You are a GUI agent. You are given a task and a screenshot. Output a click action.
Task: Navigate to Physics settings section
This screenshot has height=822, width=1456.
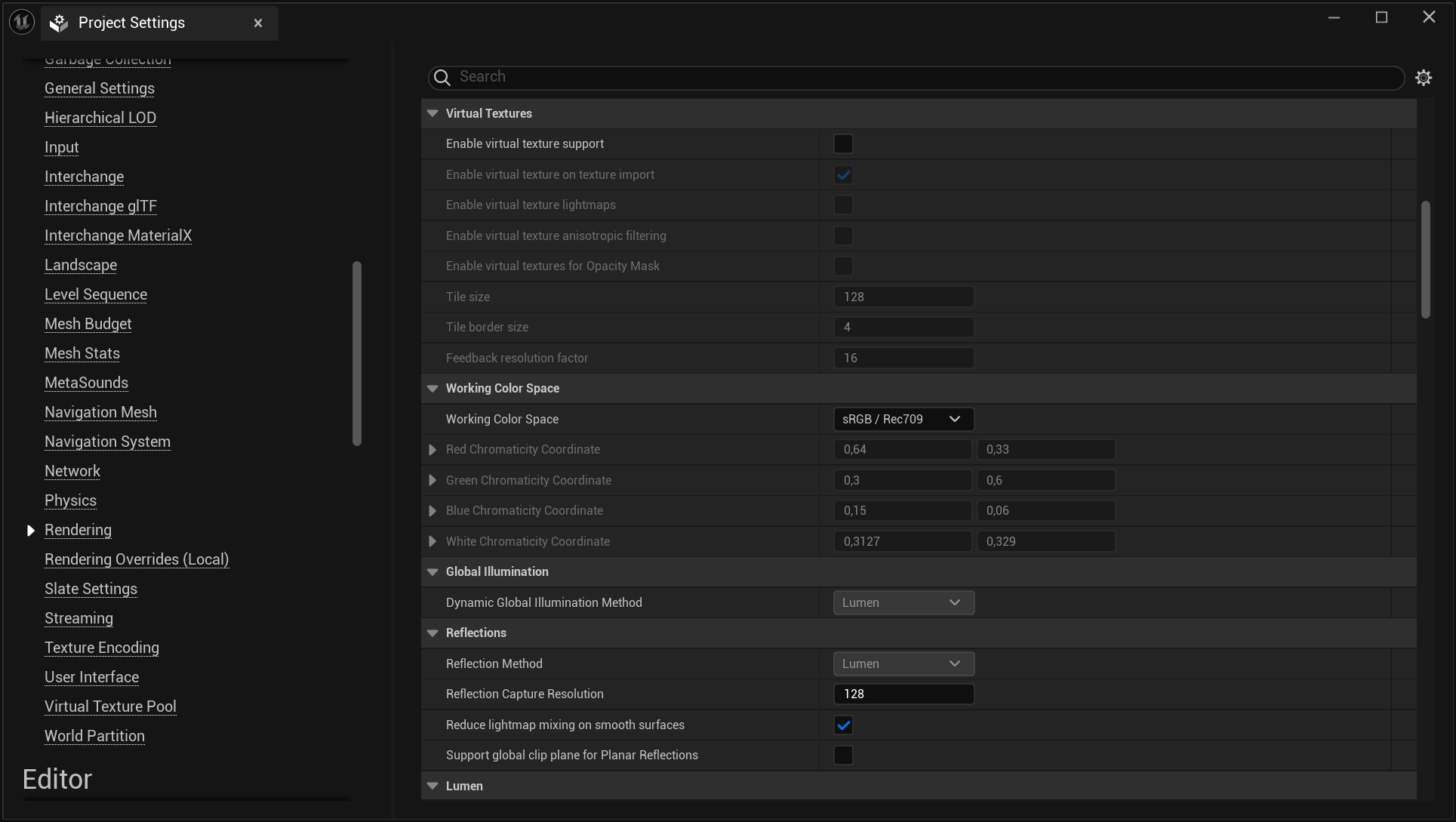pyautogui.click(x=70, y=500)
